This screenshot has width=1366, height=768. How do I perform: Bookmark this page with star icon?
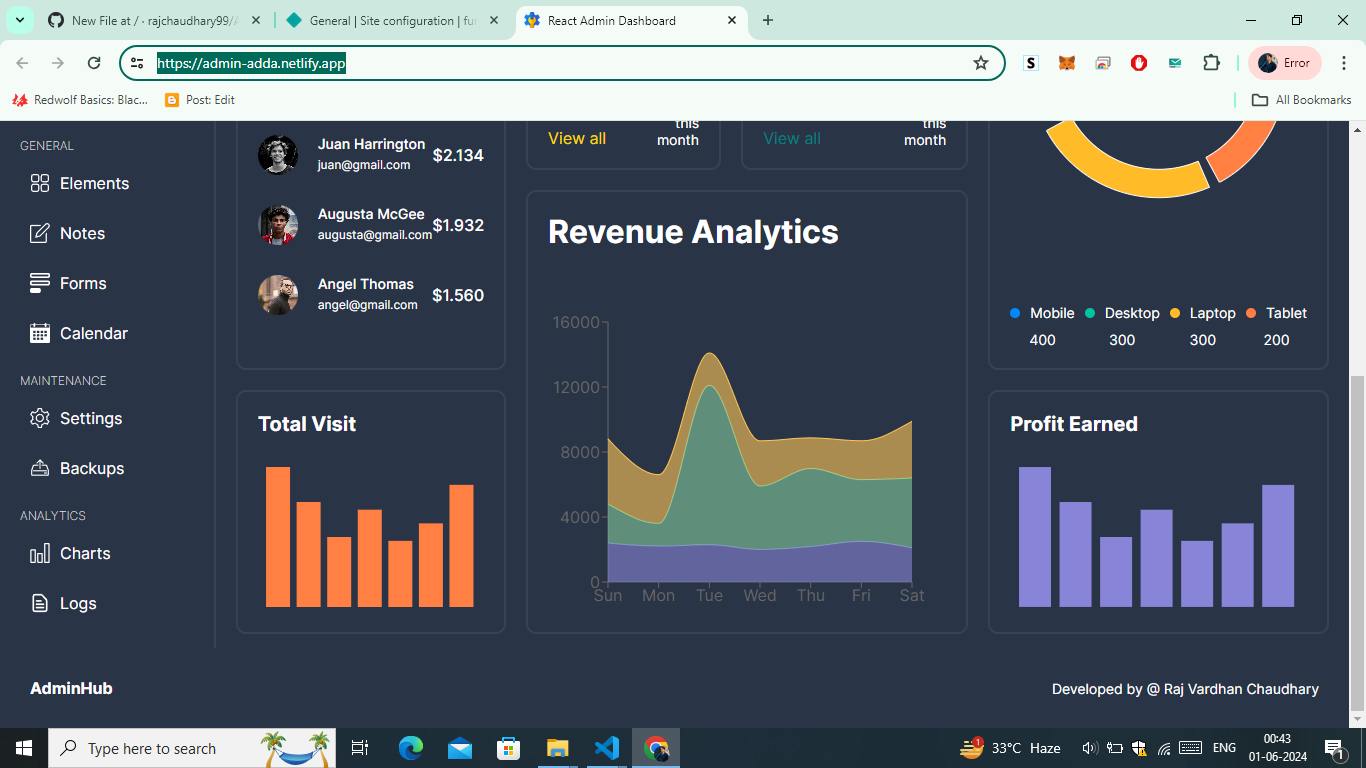[x=981, y=63]
